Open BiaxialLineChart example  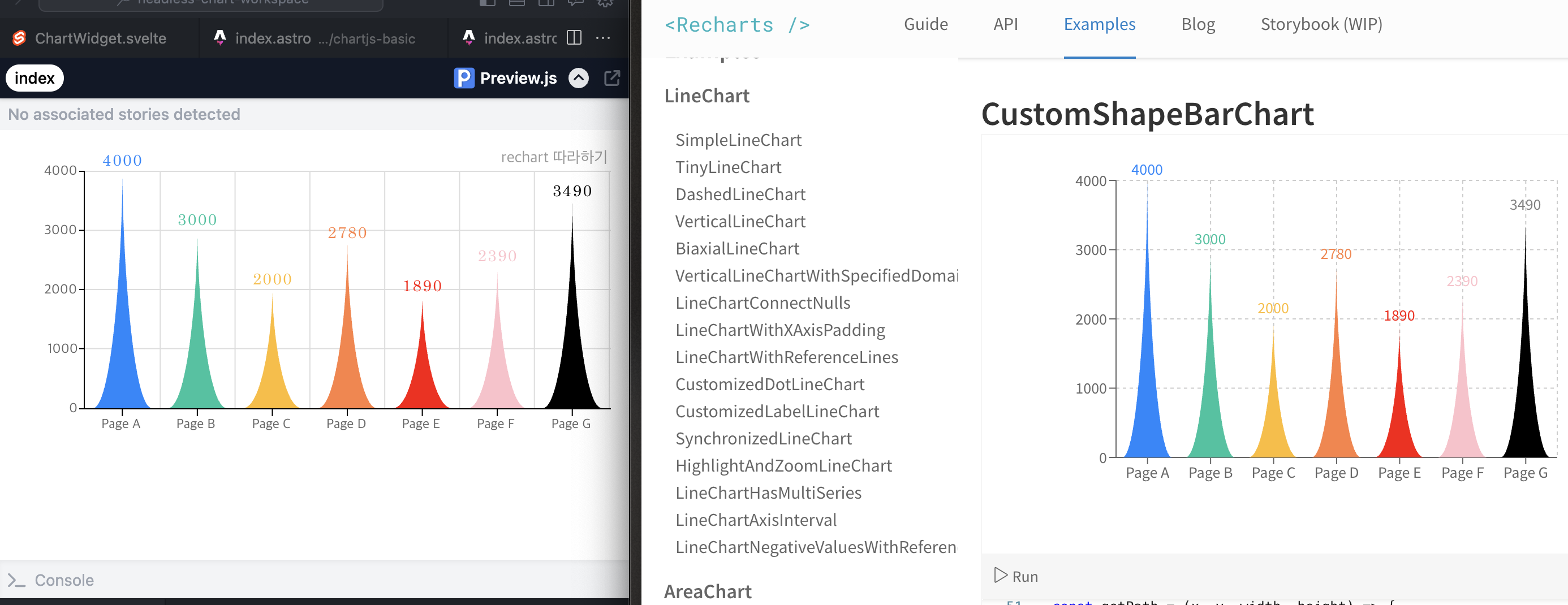737,248
